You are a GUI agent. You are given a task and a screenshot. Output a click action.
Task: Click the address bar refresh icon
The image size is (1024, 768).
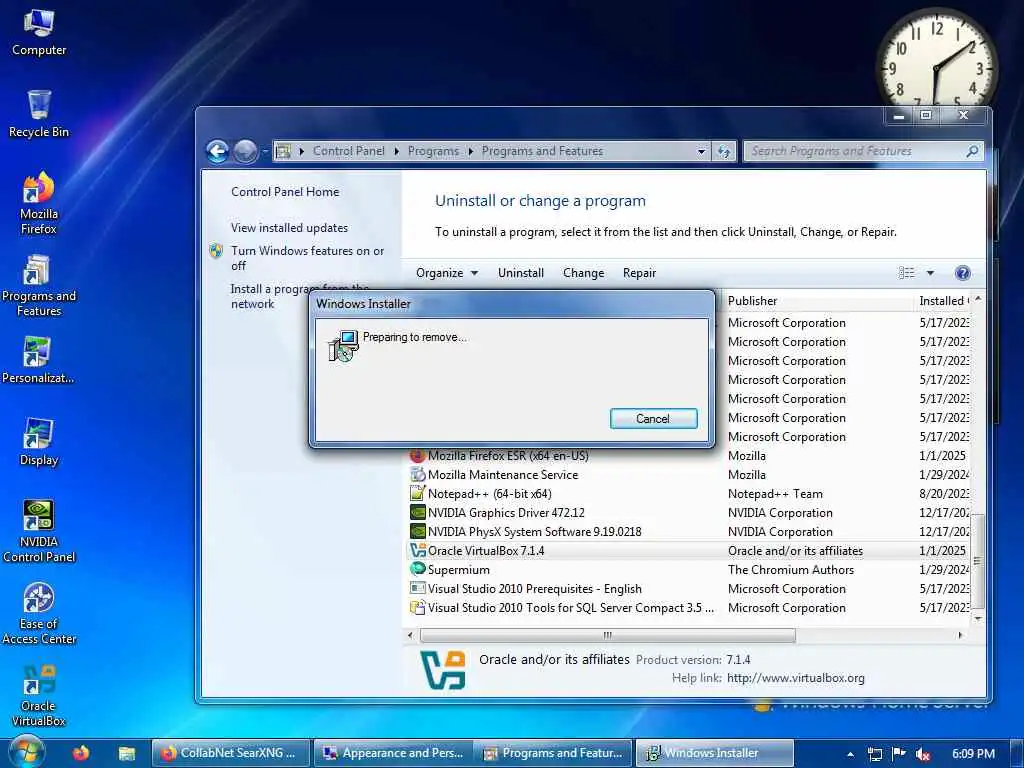[x=724, y=151]
